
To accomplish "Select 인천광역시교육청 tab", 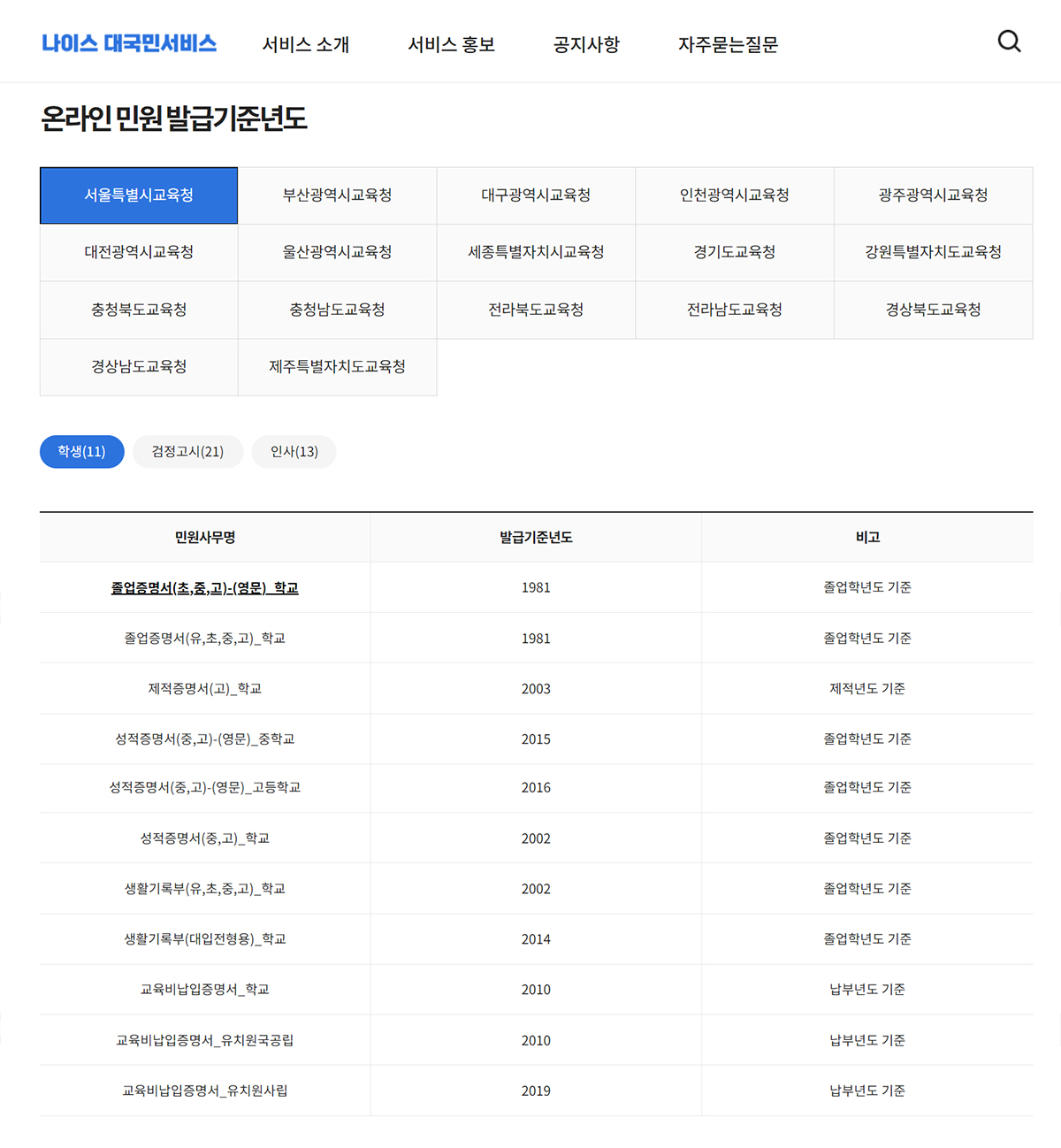I will tap(735, 195).
